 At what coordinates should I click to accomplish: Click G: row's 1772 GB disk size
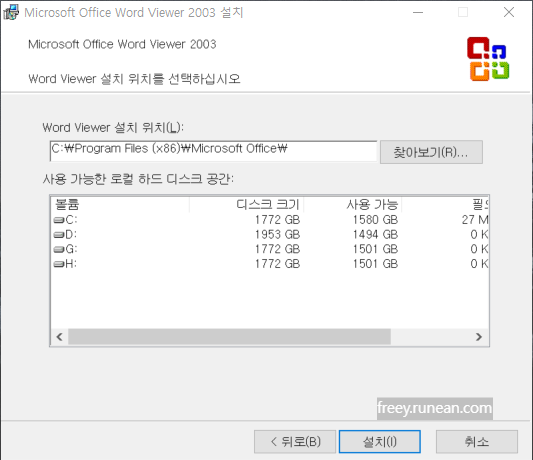tap(277, 249)
